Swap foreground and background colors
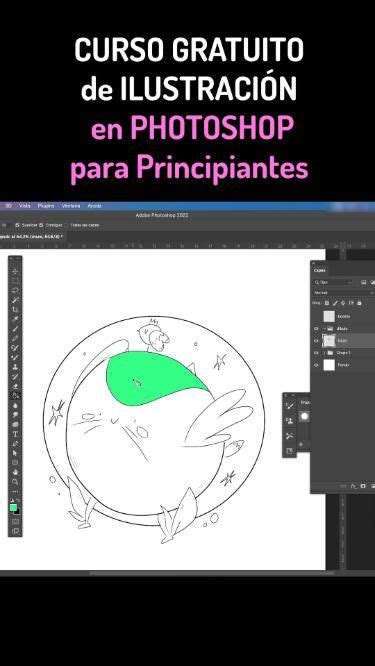Screen dimensions: 375x666 [18, 500]
